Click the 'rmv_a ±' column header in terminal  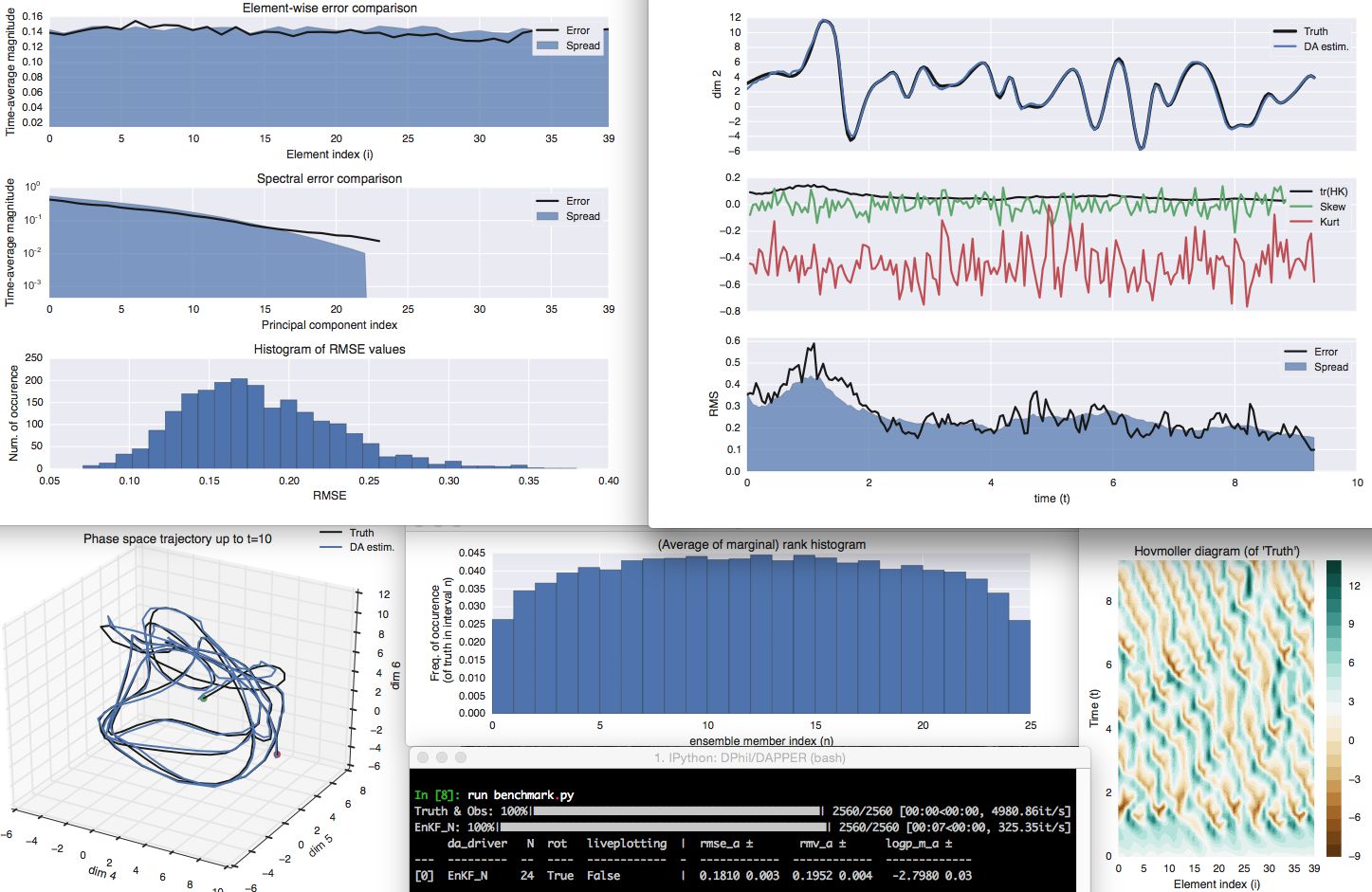[822, 843]
